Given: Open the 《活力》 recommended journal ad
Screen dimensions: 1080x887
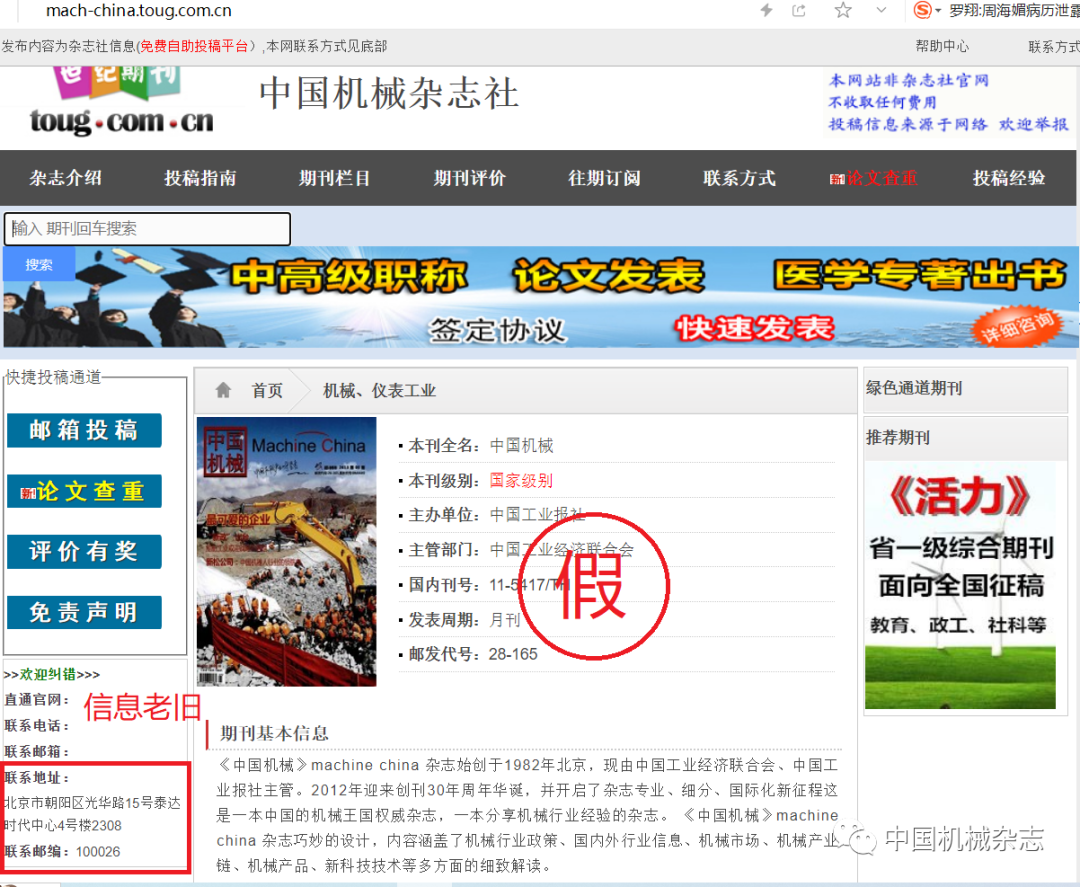Looking at the screenshot, I should [x=960, y=585].
